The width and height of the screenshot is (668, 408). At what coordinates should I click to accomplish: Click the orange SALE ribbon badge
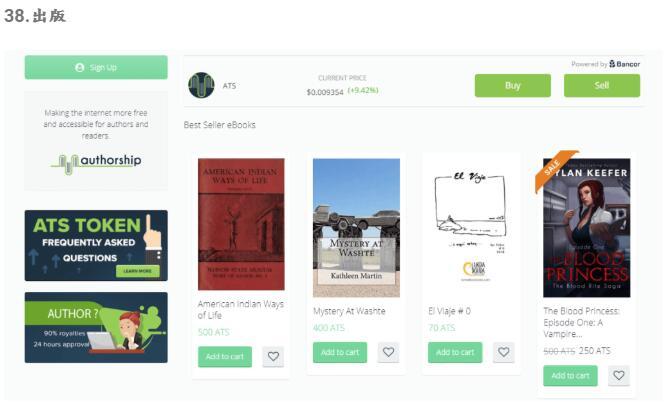coord(554,168)
